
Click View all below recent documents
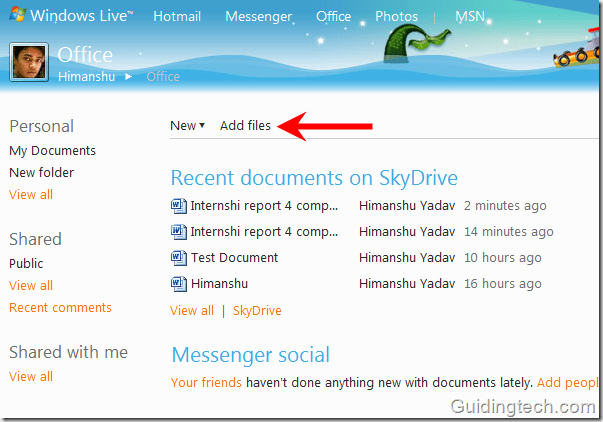point(192,311)
